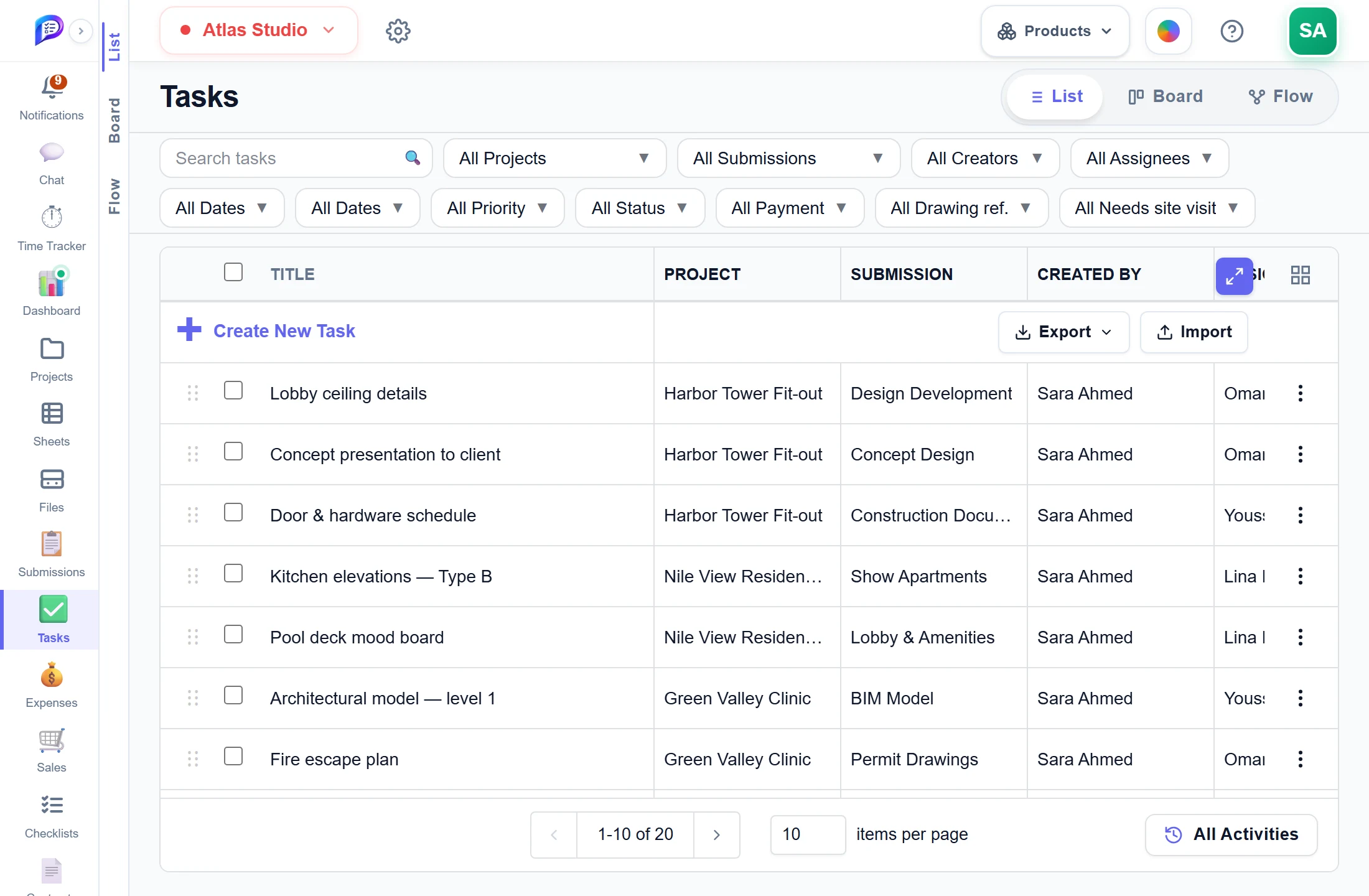The width and height of the screenshot is (1369, 896).
Task: Click the app logo icon
Action: click(49, 29)
